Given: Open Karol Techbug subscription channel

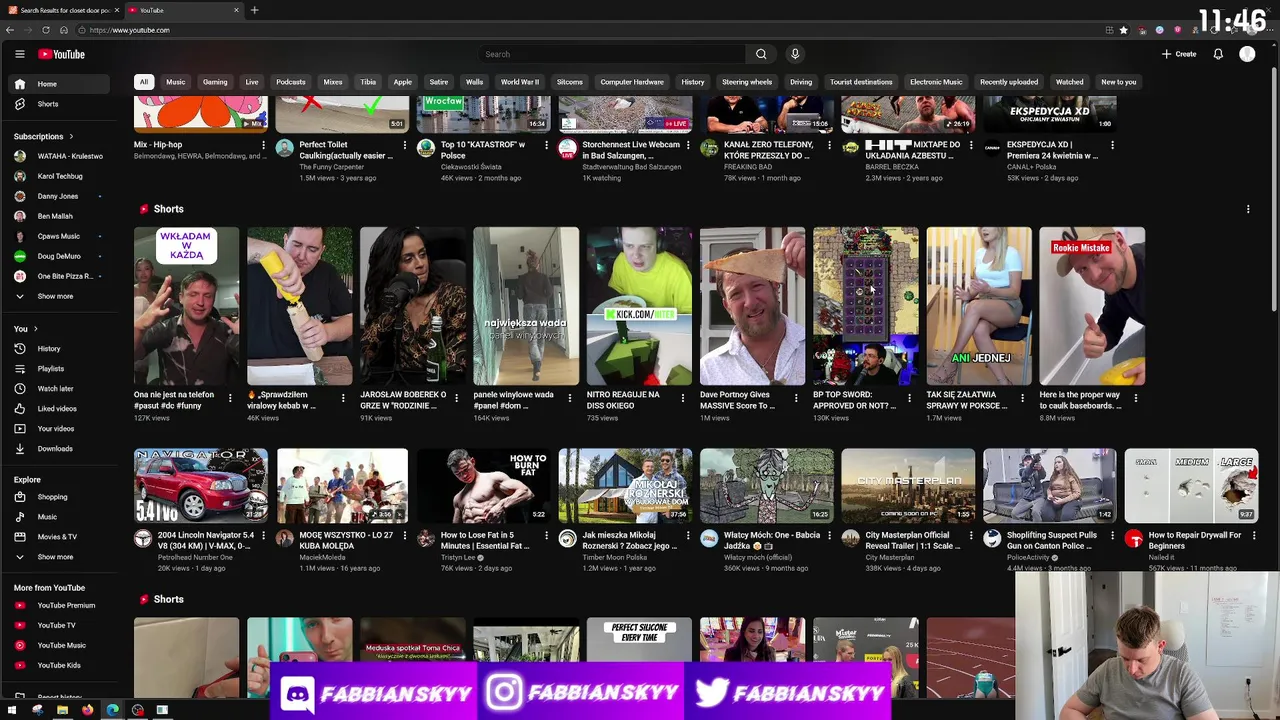Looking at the screenshot, I should pos(60,176).
